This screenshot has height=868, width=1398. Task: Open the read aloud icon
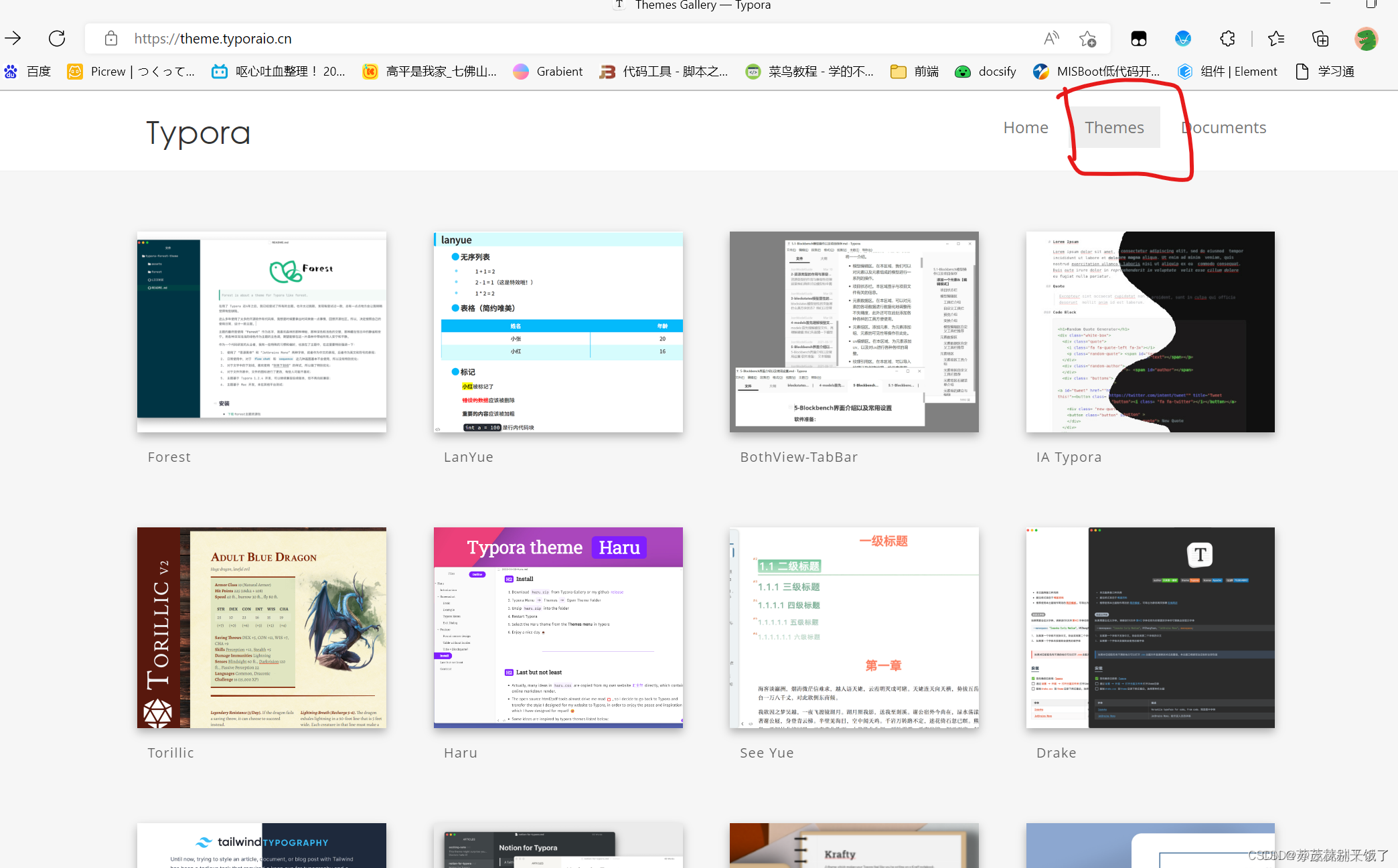(x=1051, y=38)
